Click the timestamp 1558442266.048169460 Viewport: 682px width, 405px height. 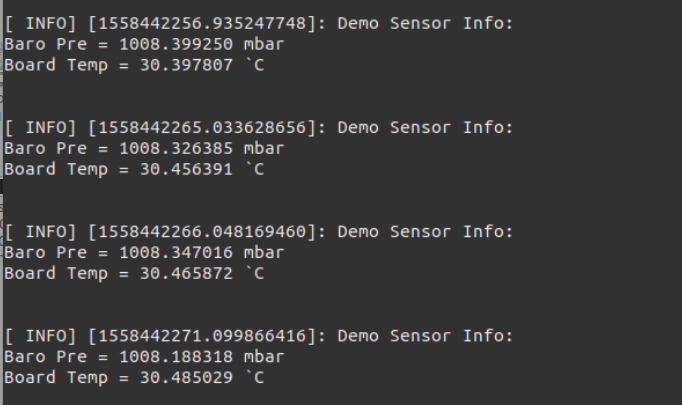[203, 231]
